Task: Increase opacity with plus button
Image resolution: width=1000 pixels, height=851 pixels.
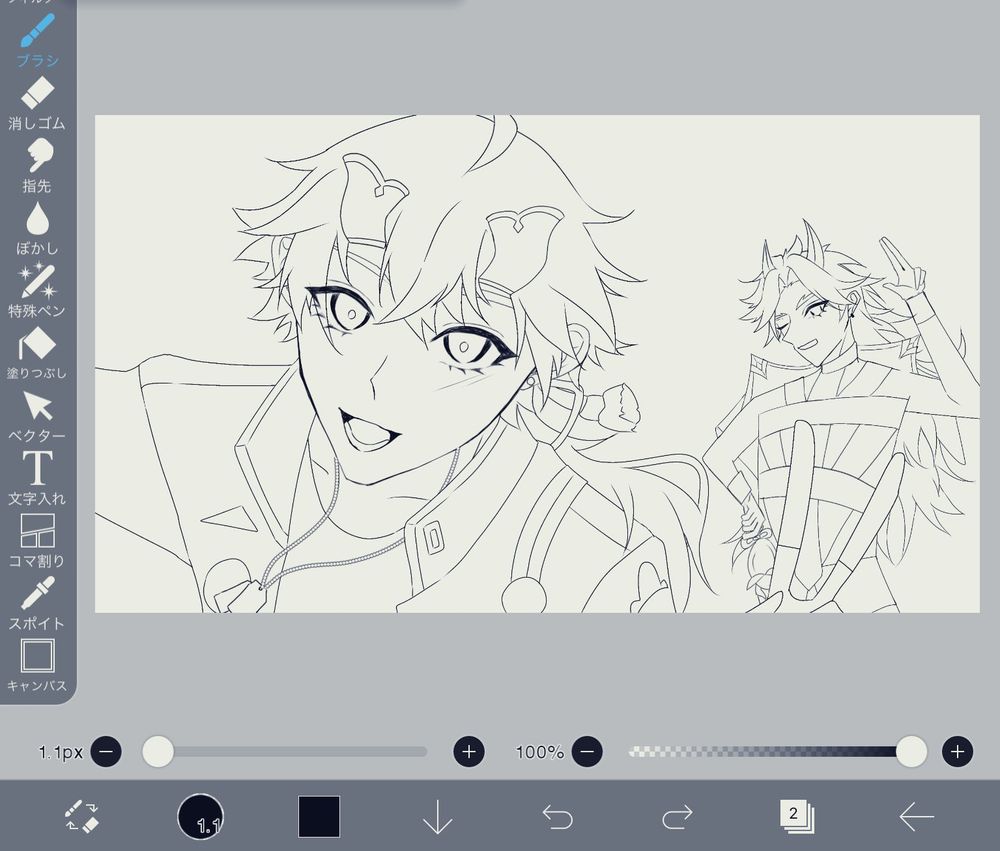Action: [957, 752]
